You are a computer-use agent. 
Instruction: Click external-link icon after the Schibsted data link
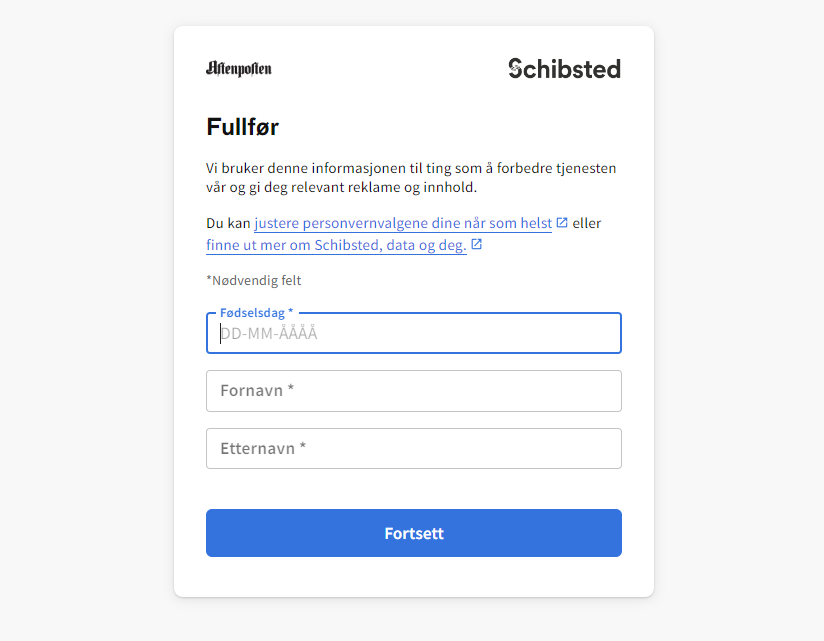477,244
